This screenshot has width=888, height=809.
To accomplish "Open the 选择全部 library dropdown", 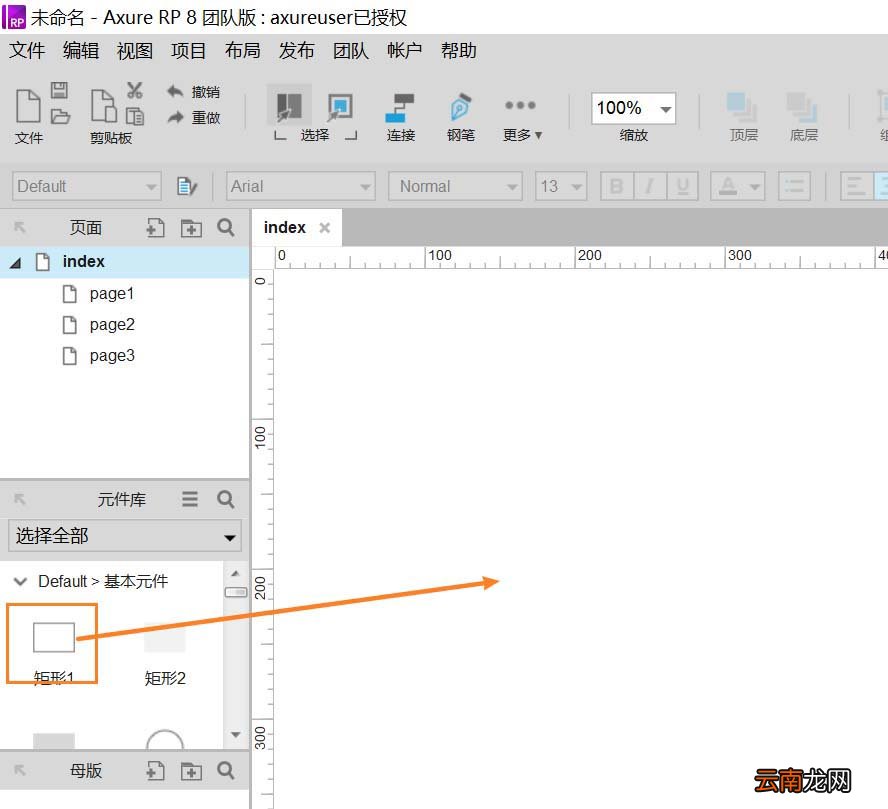I will pos(125,536).
